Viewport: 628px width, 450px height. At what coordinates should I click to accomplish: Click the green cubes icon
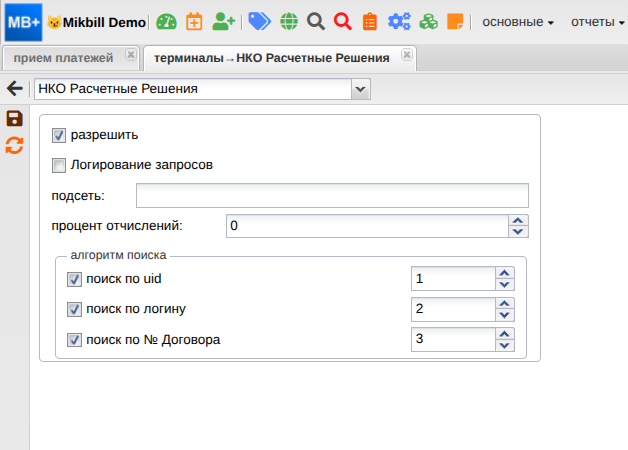point(429,22)
